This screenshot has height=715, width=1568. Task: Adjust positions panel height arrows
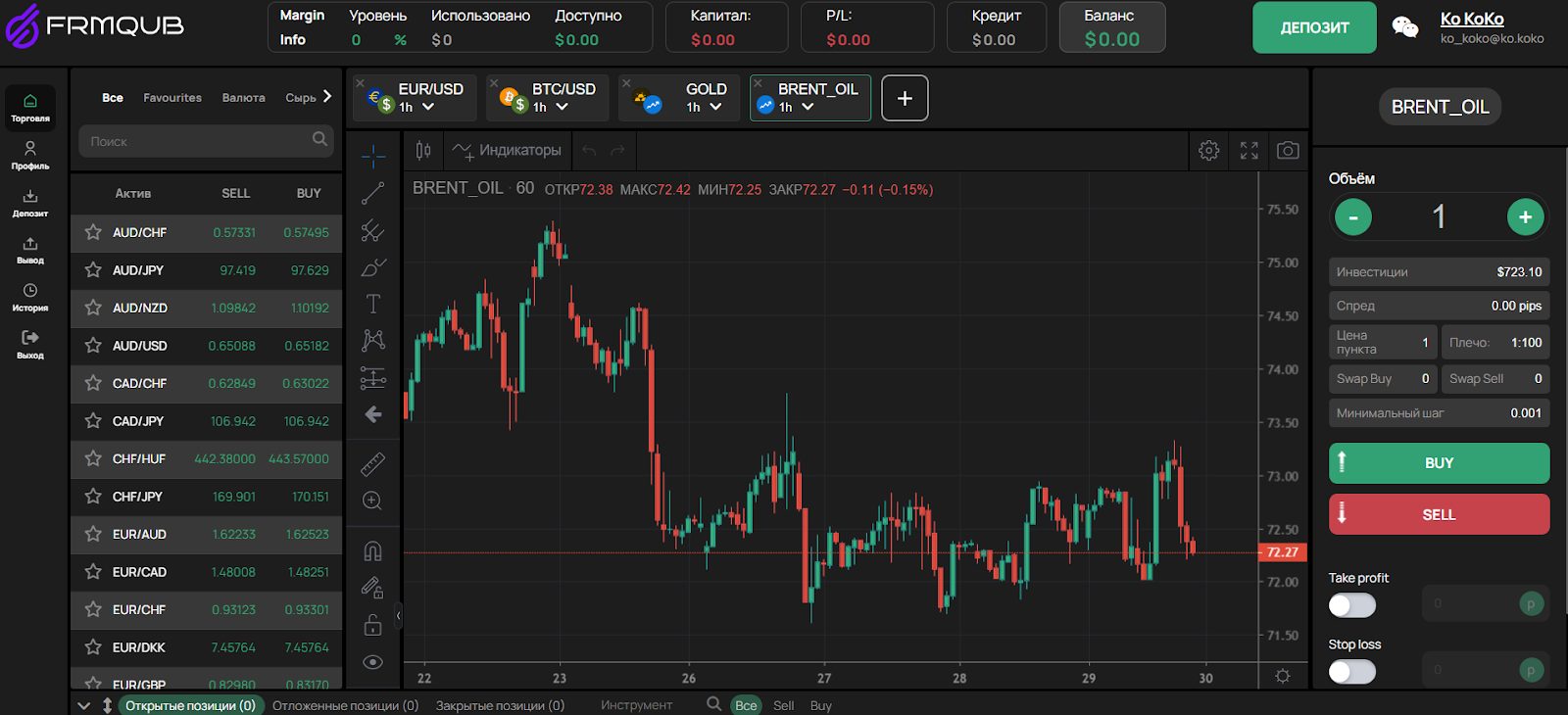click(x=107, y=705)
